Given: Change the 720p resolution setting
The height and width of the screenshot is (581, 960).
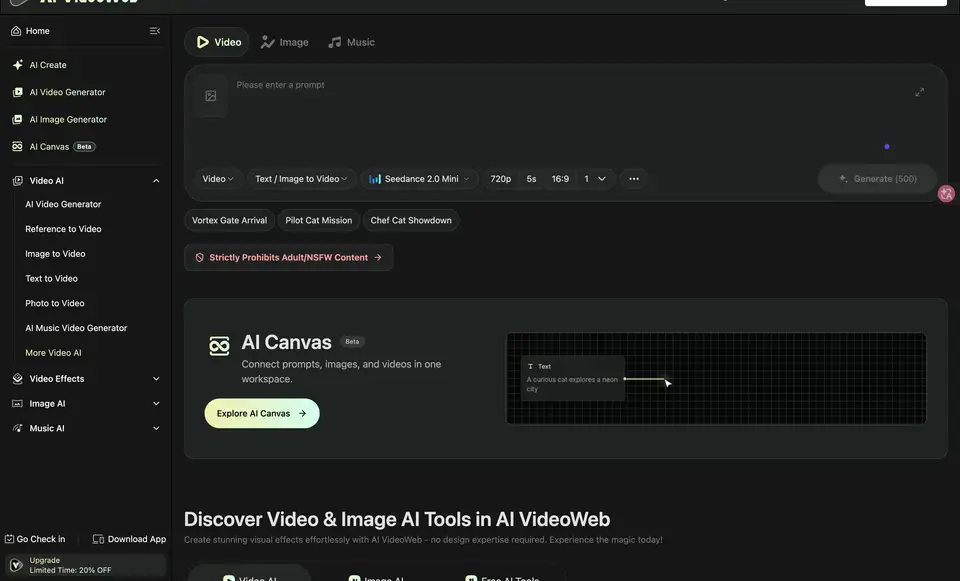Looking at the screenshot, I should click(500, 179).
